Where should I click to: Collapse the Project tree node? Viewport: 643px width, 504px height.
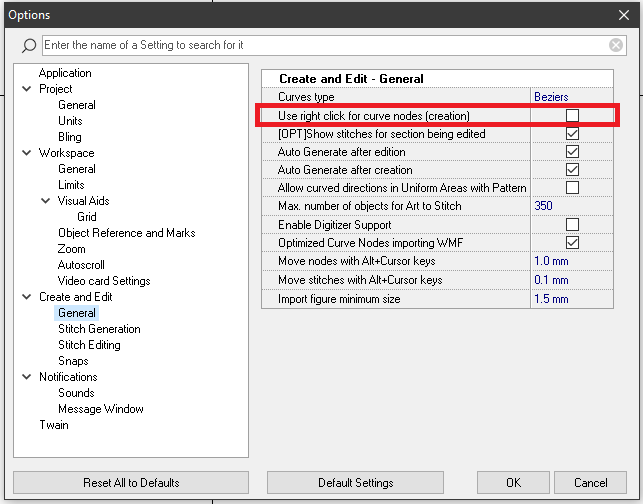click(x=27, y=89)
